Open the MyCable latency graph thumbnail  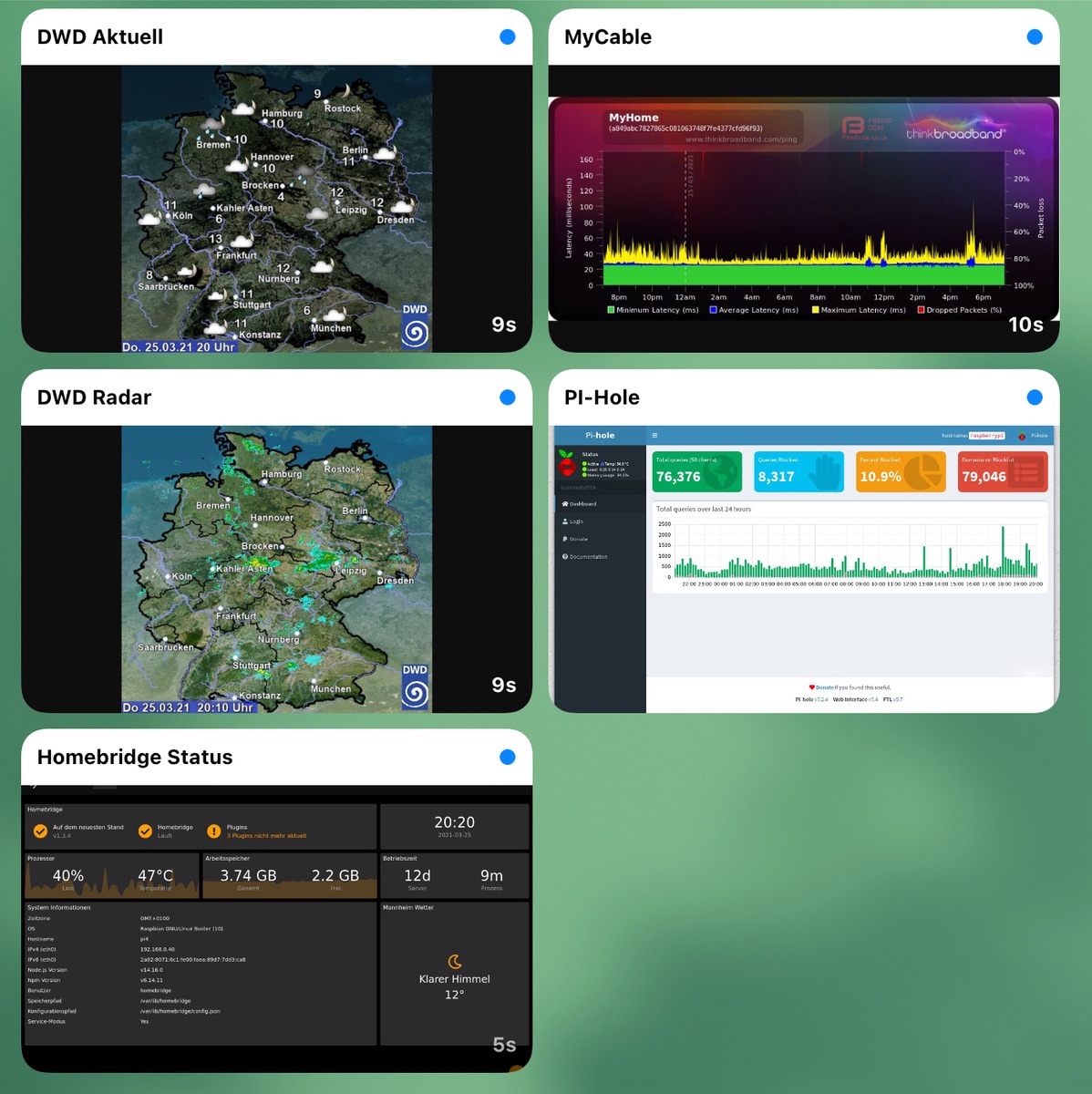803,209
